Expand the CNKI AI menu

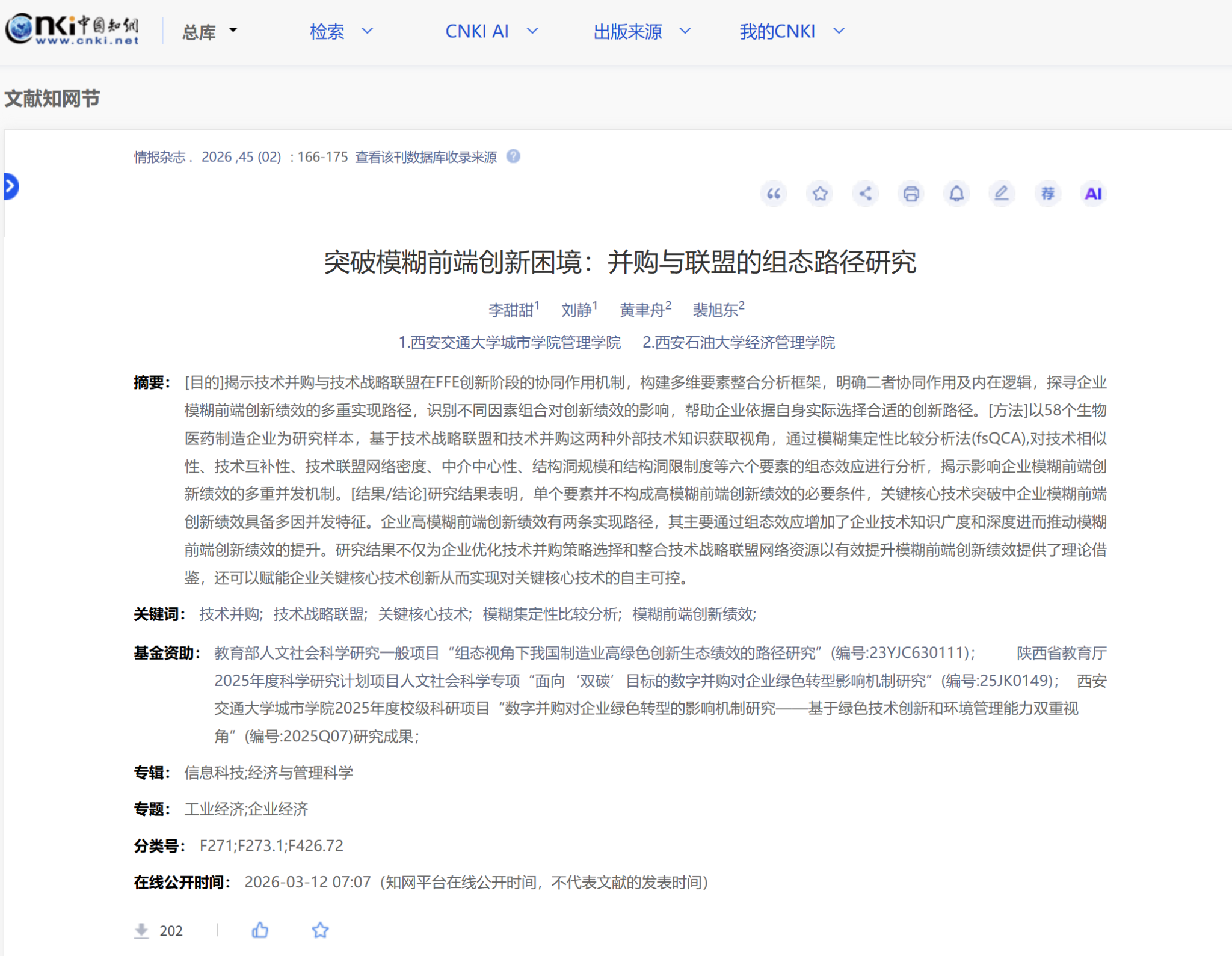coord(491,31)
